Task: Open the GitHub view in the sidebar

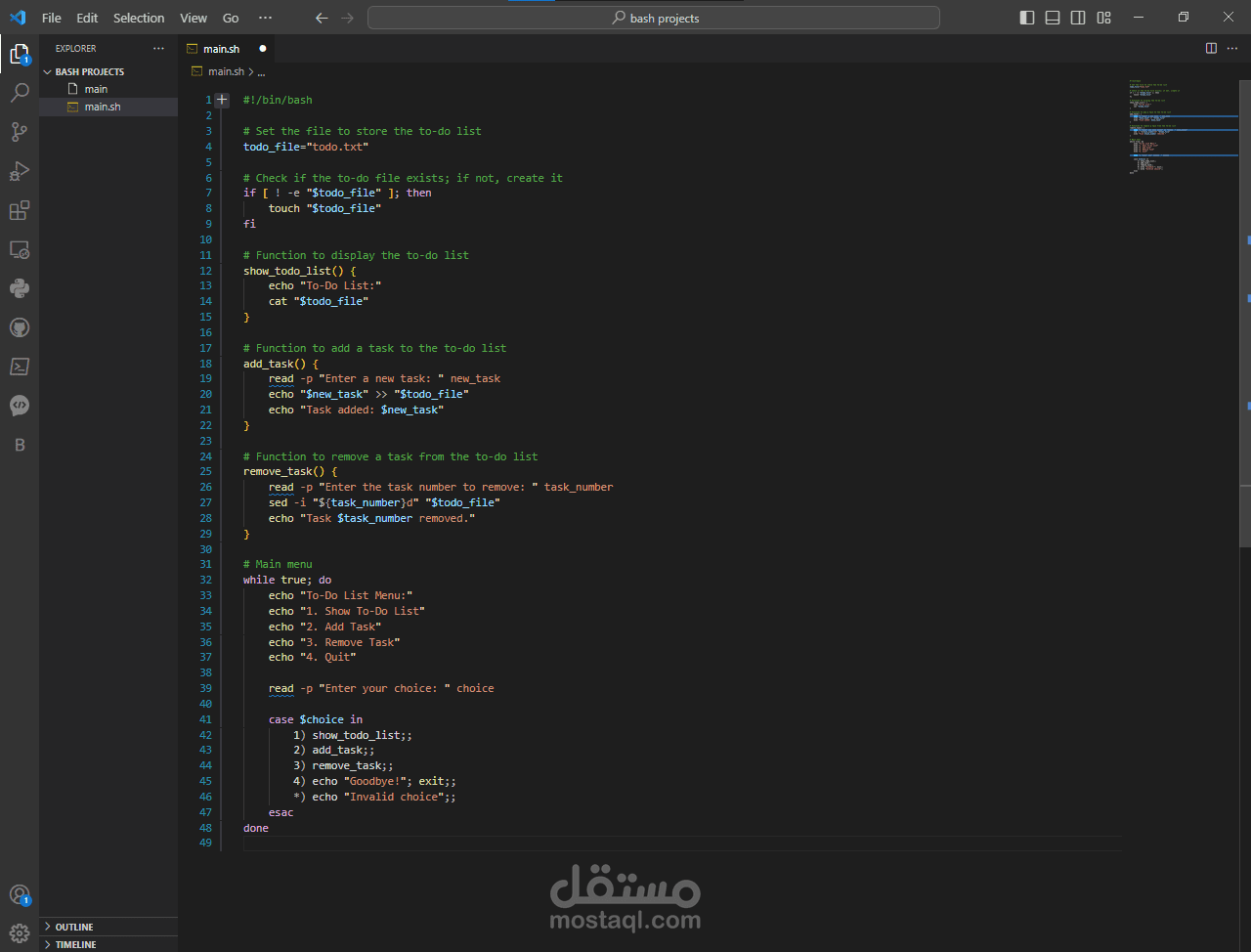Action: [20, 326]
